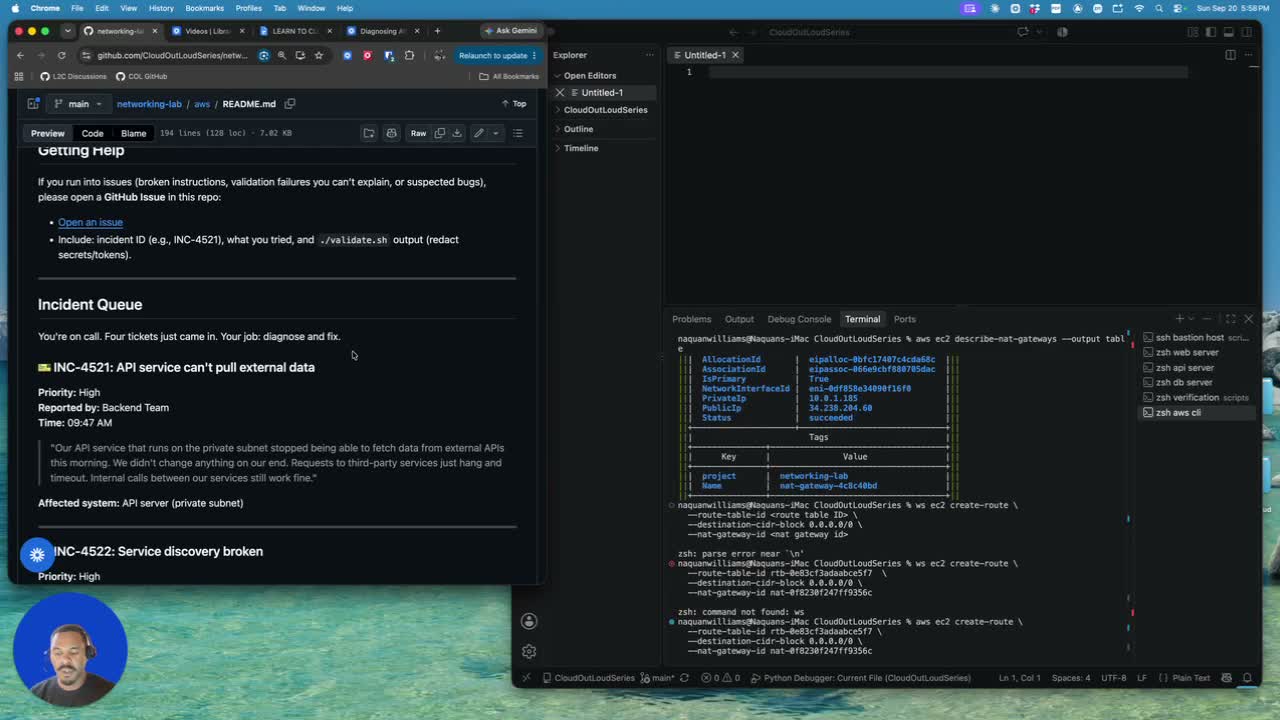Screen dimensions: 1280x720
Task: Copy the README.md file path on GitHub
Action: tap(290, 104)
